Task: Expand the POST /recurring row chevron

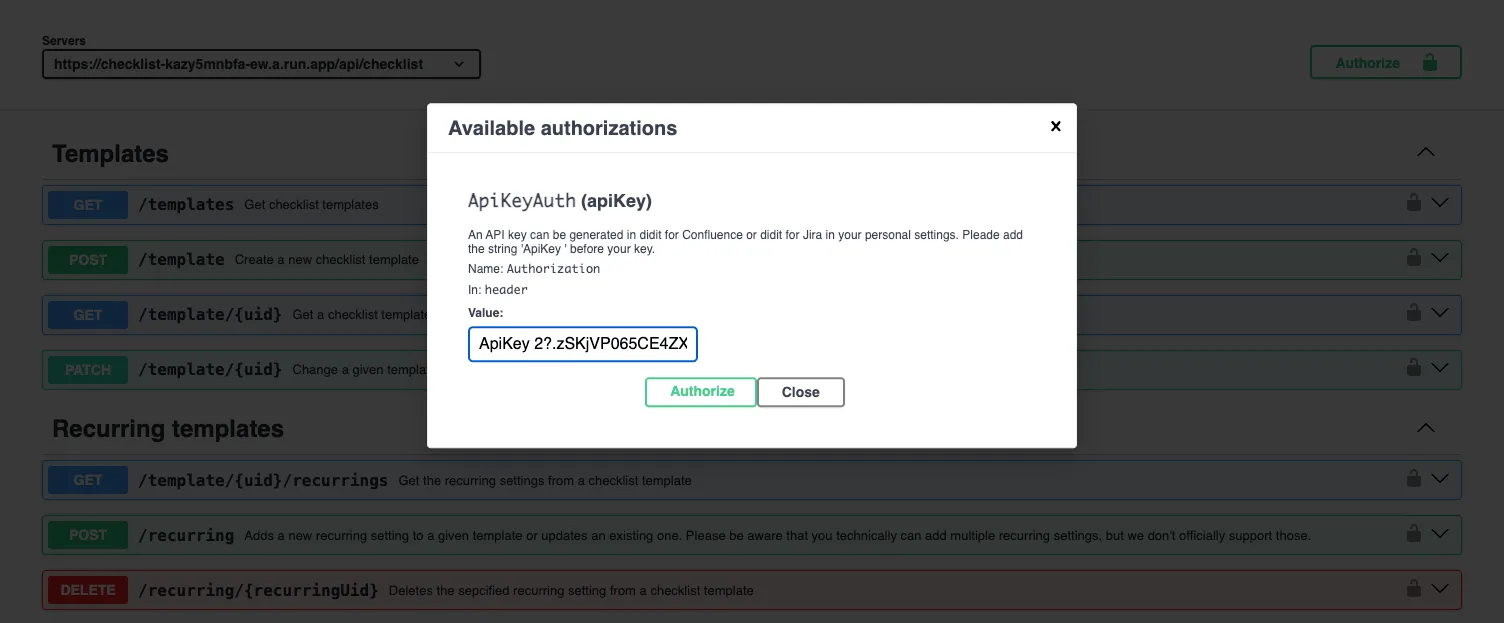Action: [x=1440, y=534]
